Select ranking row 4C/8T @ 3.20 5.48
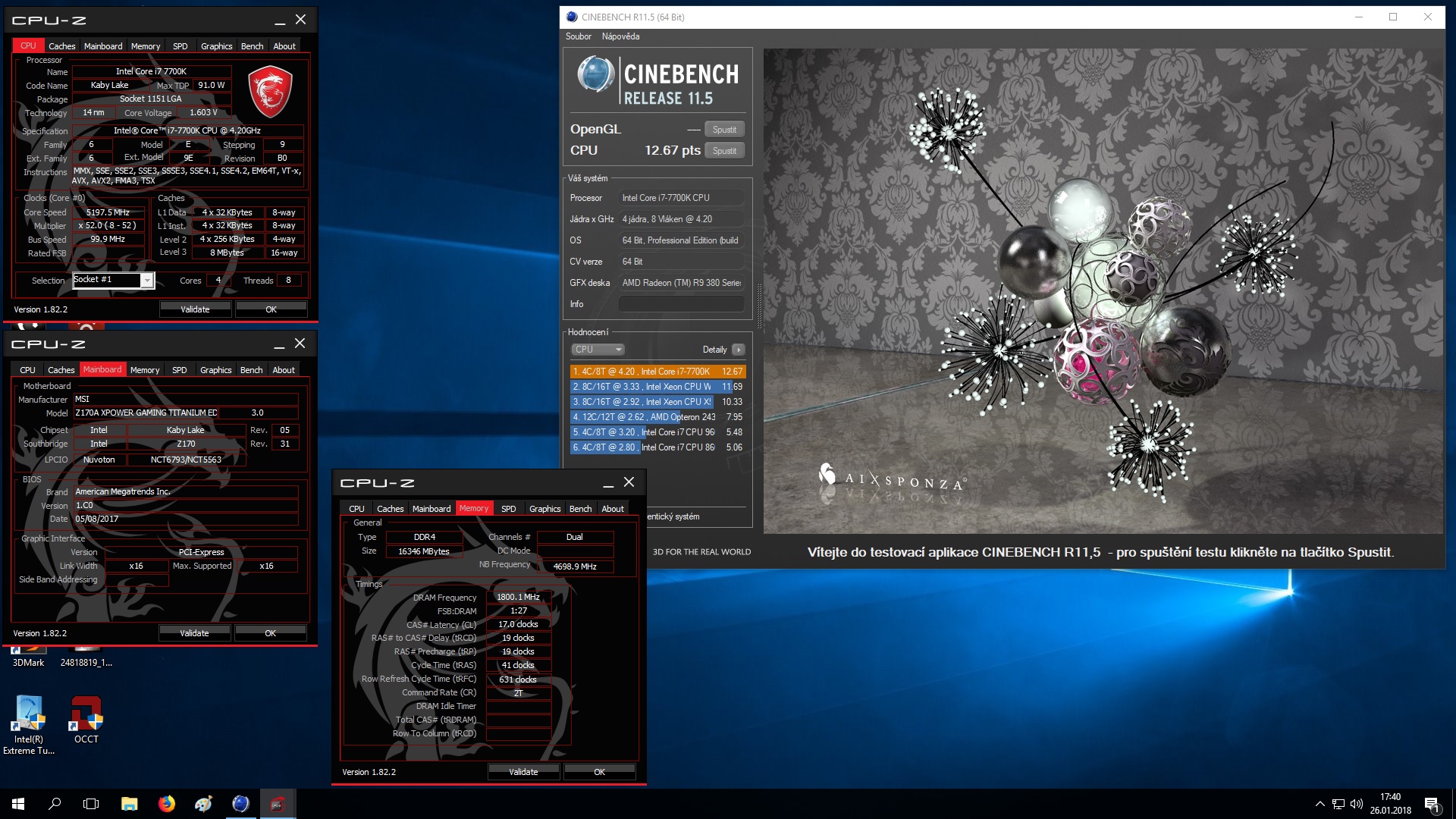1456x819 pixels. (x=657, y=432)
